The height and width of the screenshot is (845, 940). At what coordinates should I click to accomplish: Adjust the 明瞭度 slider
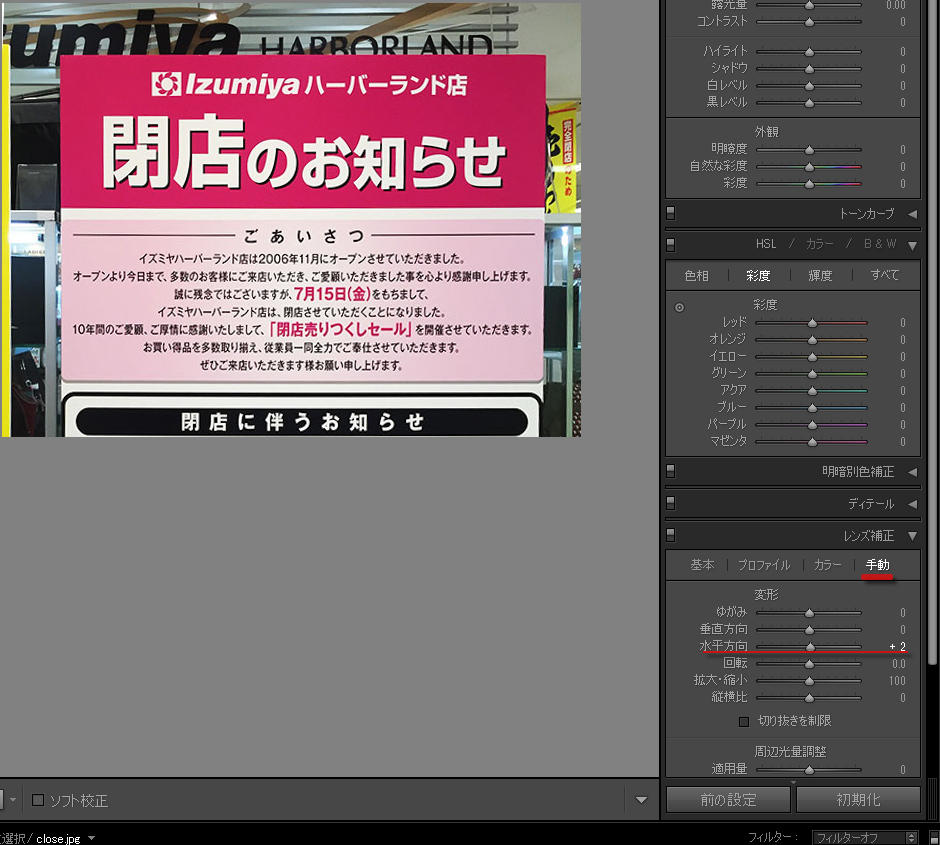(809, 150)
